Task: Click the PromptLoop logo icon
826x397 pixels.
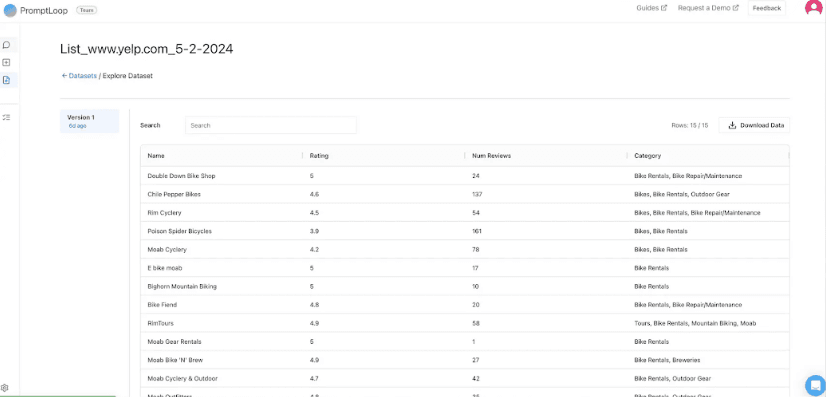Action: pos(10,10)
